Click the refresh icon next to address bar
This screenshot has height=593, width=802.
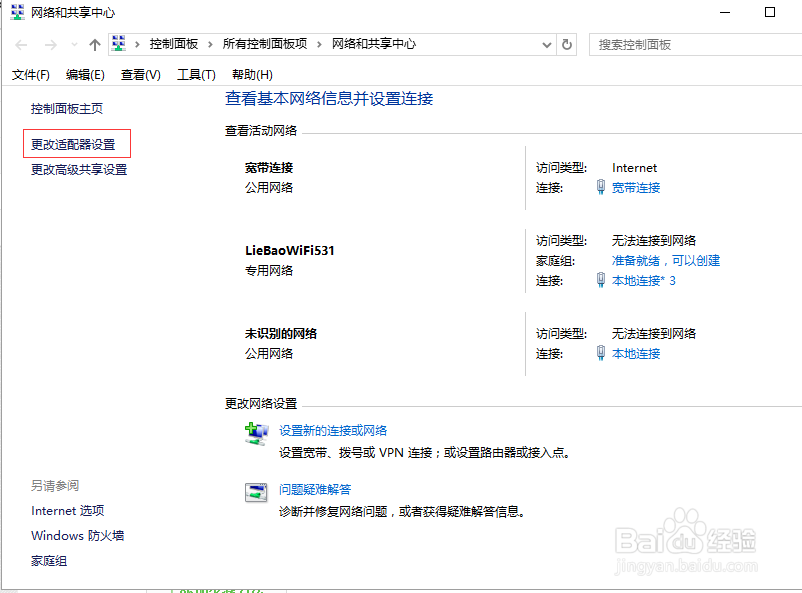pyautogui.click(x=566, y=43)
